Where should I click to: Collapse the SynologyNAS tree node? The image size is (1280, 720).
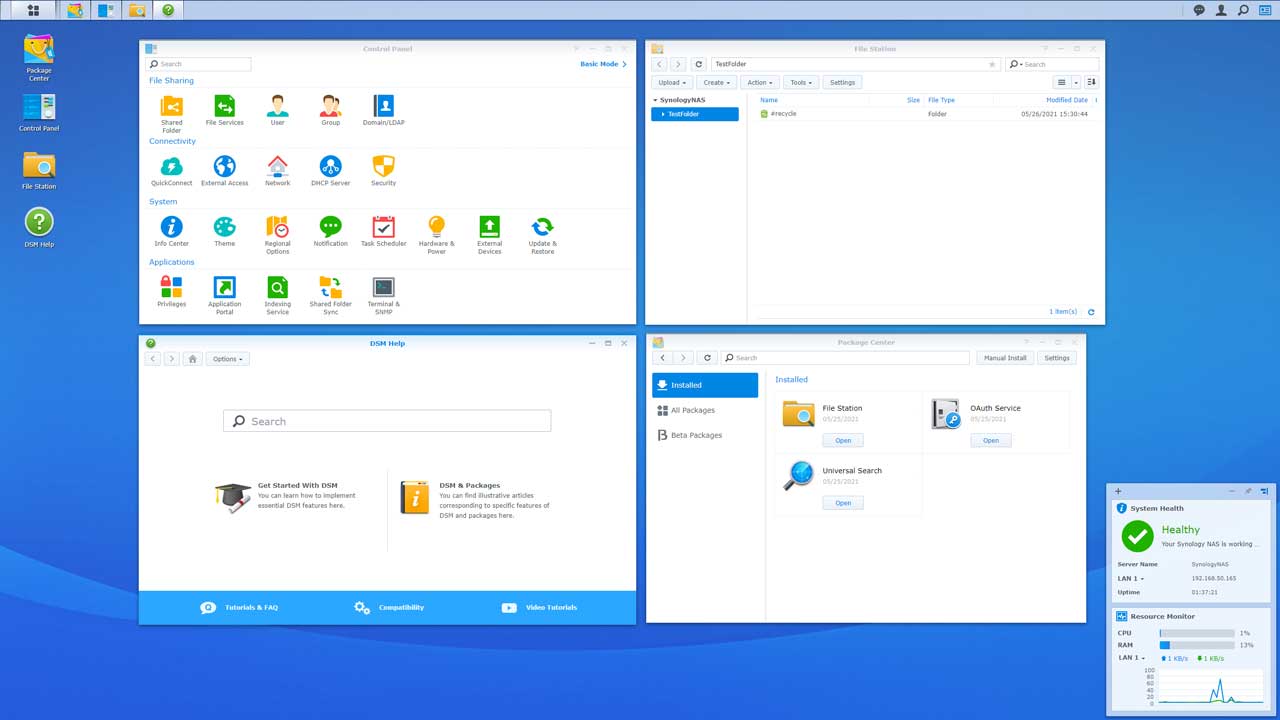click(x=656, y=100)
